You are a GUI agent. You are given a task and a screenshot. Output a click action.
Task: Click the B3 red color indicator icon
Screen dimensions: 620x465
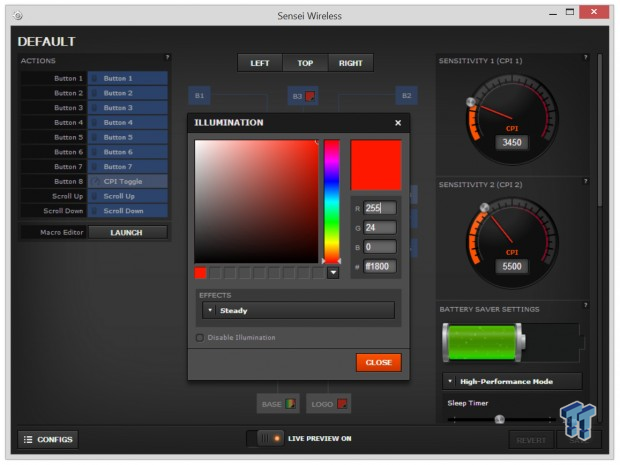310,96
